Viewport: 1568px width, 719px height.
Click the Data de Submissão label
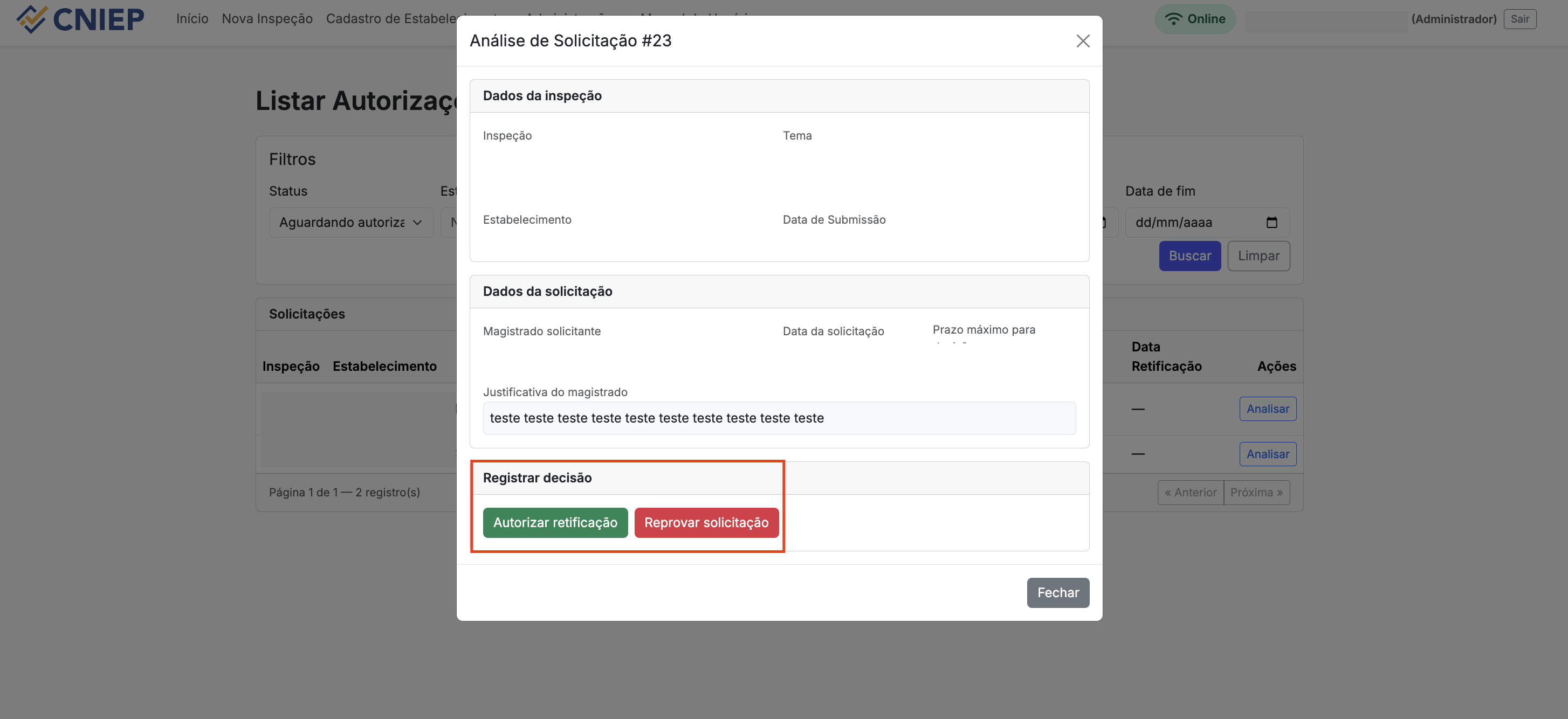tap(834, 219)
